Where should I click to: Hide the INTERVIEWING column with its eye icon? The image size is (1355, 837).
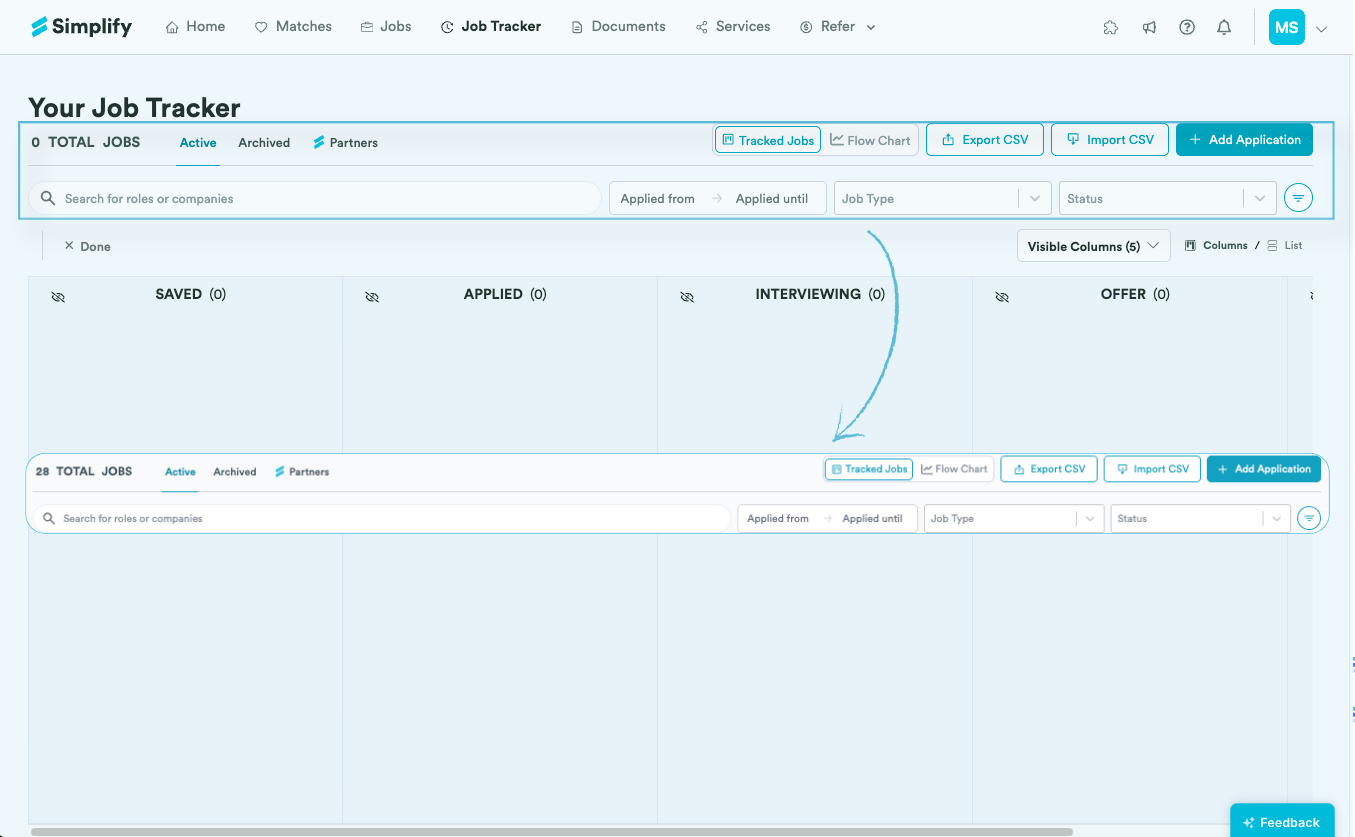(687, 297)
